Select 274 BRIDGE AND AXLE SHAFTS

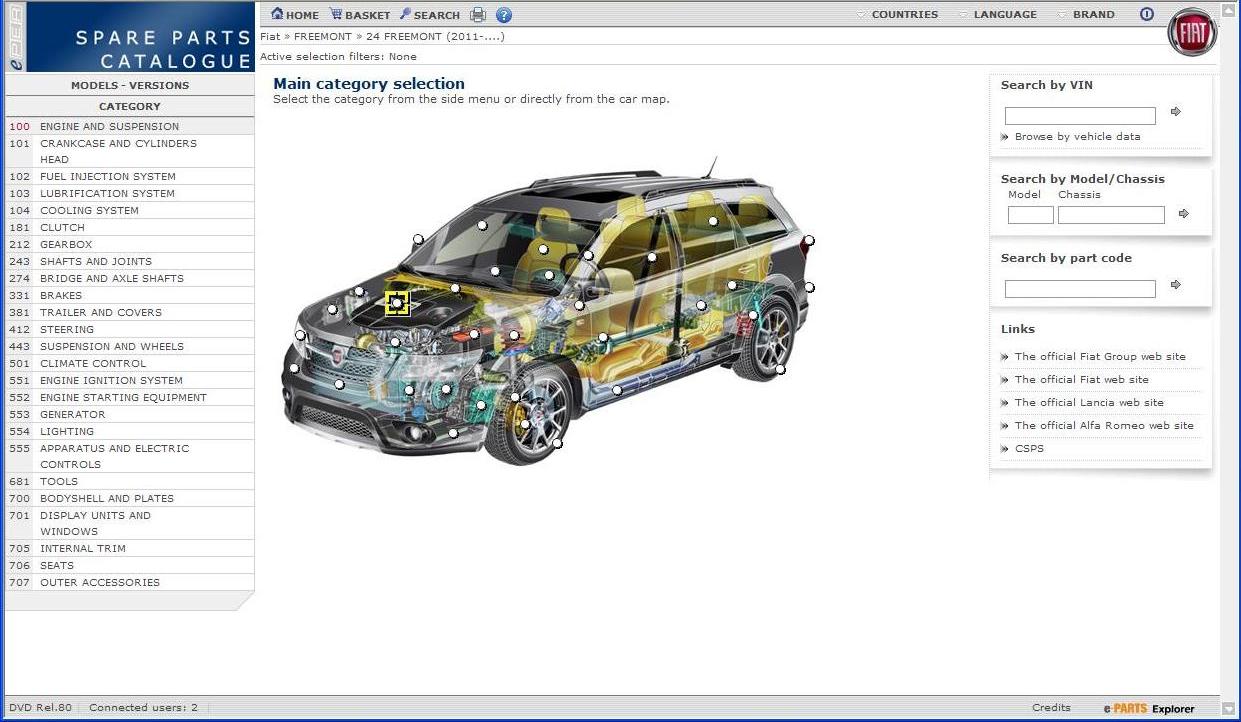coord(130,279)
